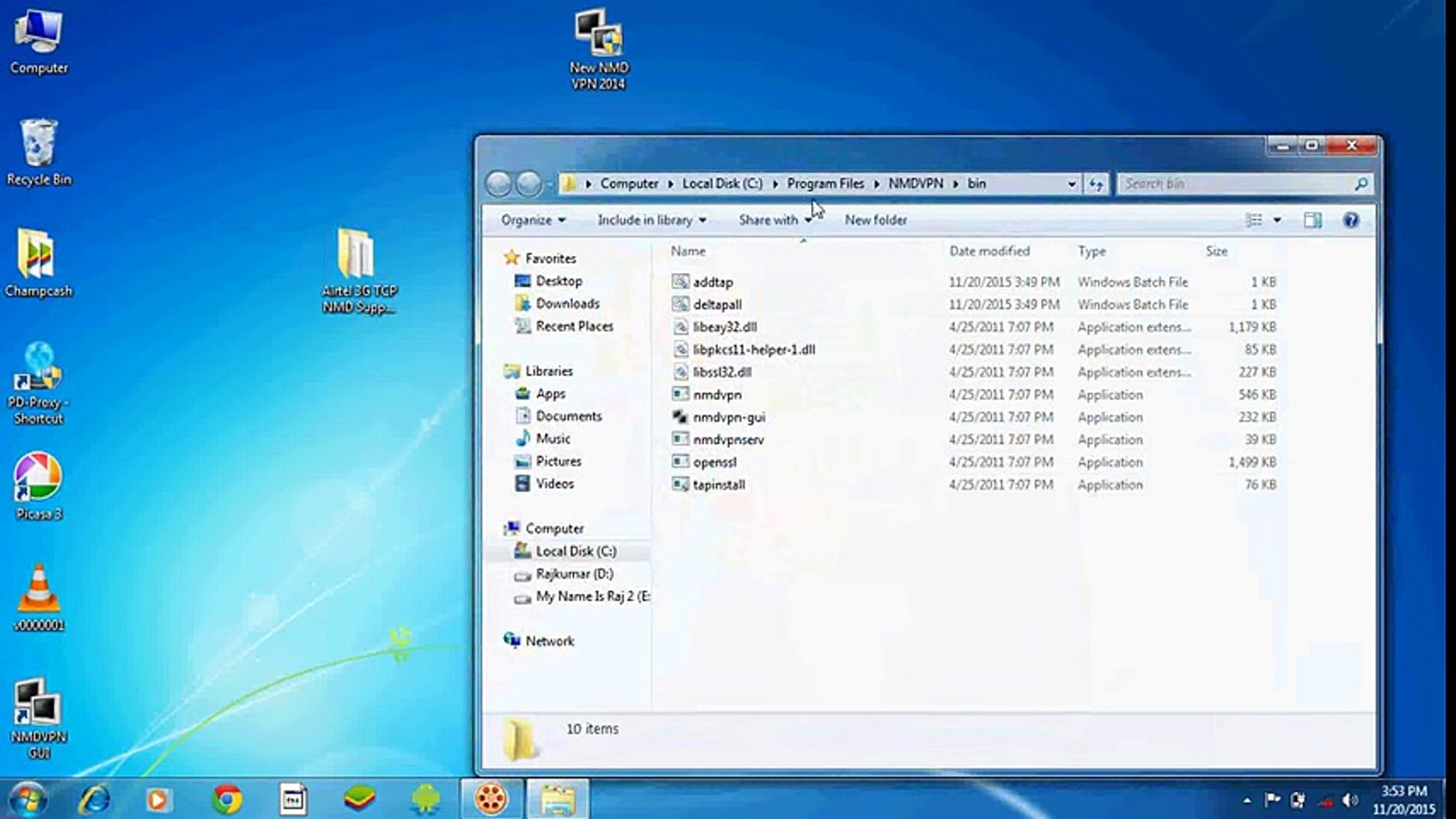This screenshot has height=819, width=1456.
Task: Open the Organize menu
Action: pyautogui.click(x=531, y=220)
